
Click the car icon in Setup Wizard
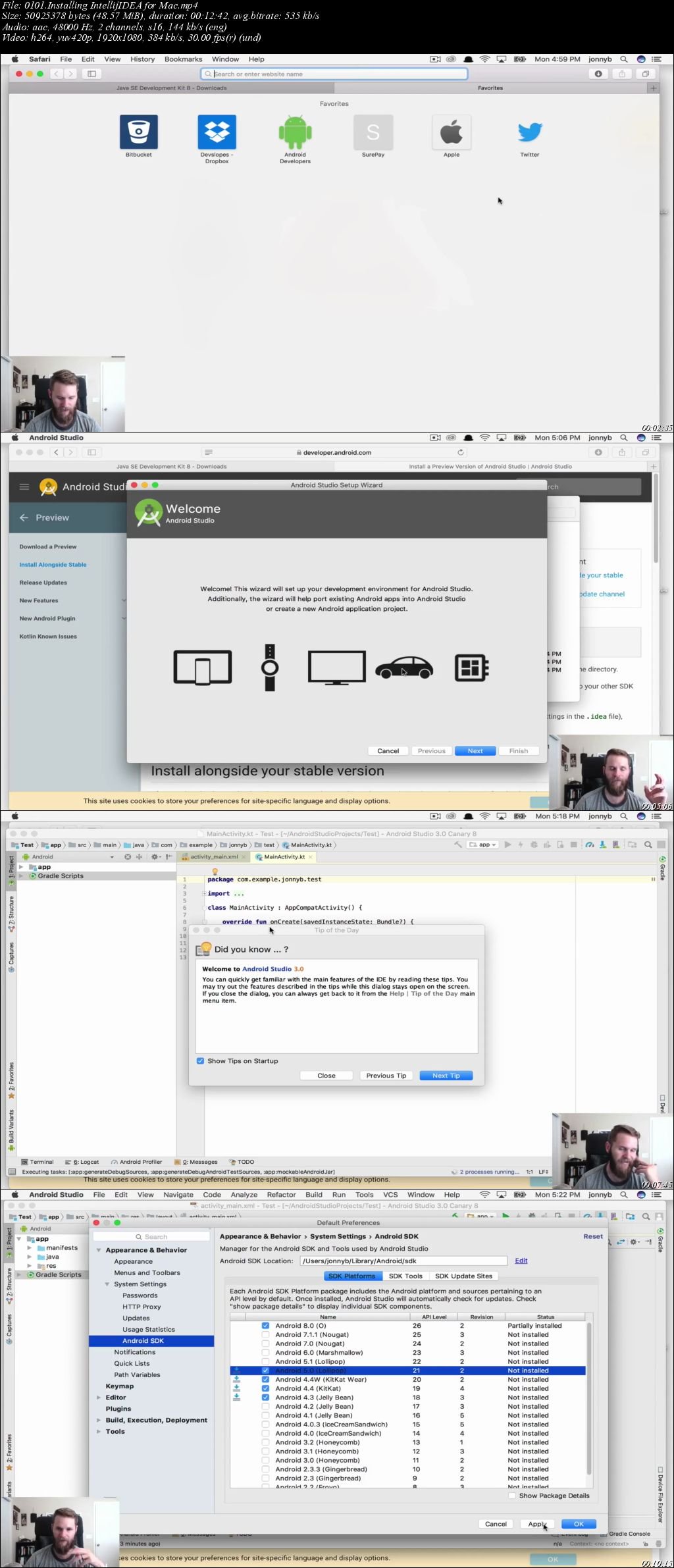pos(403,667)
